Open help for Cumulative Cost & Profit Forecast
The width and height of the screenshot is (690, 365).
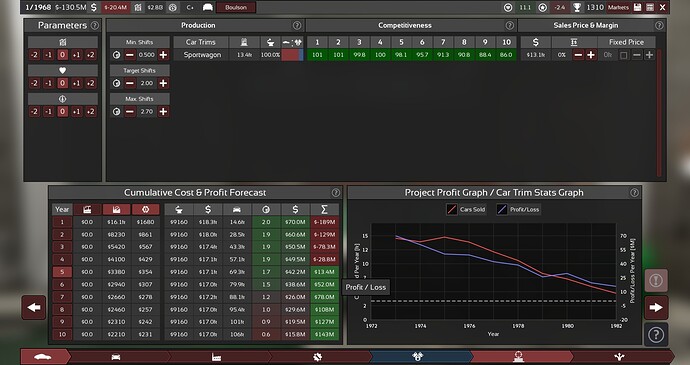(x=336, y=192)
